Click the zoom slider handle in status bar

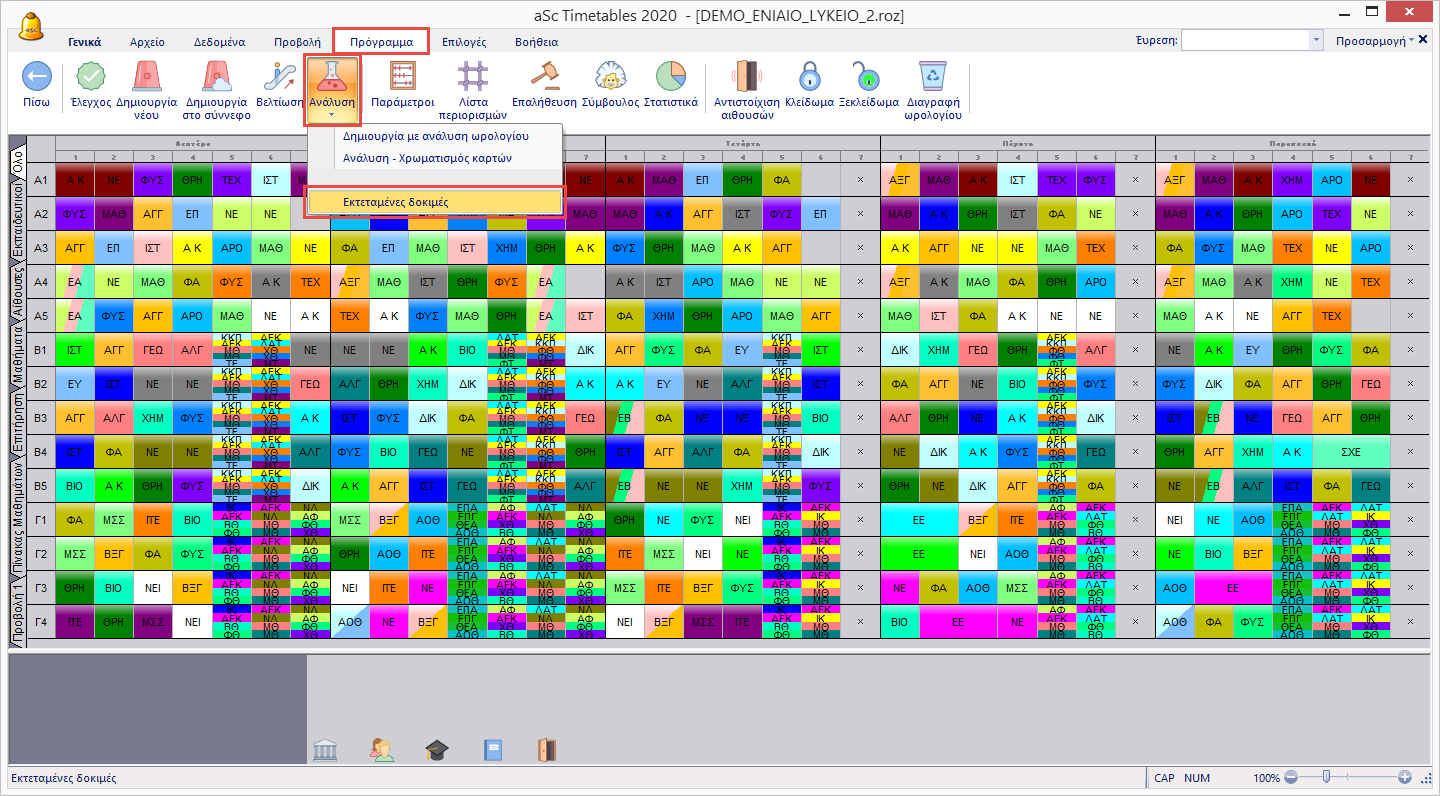pos(1326,778)
